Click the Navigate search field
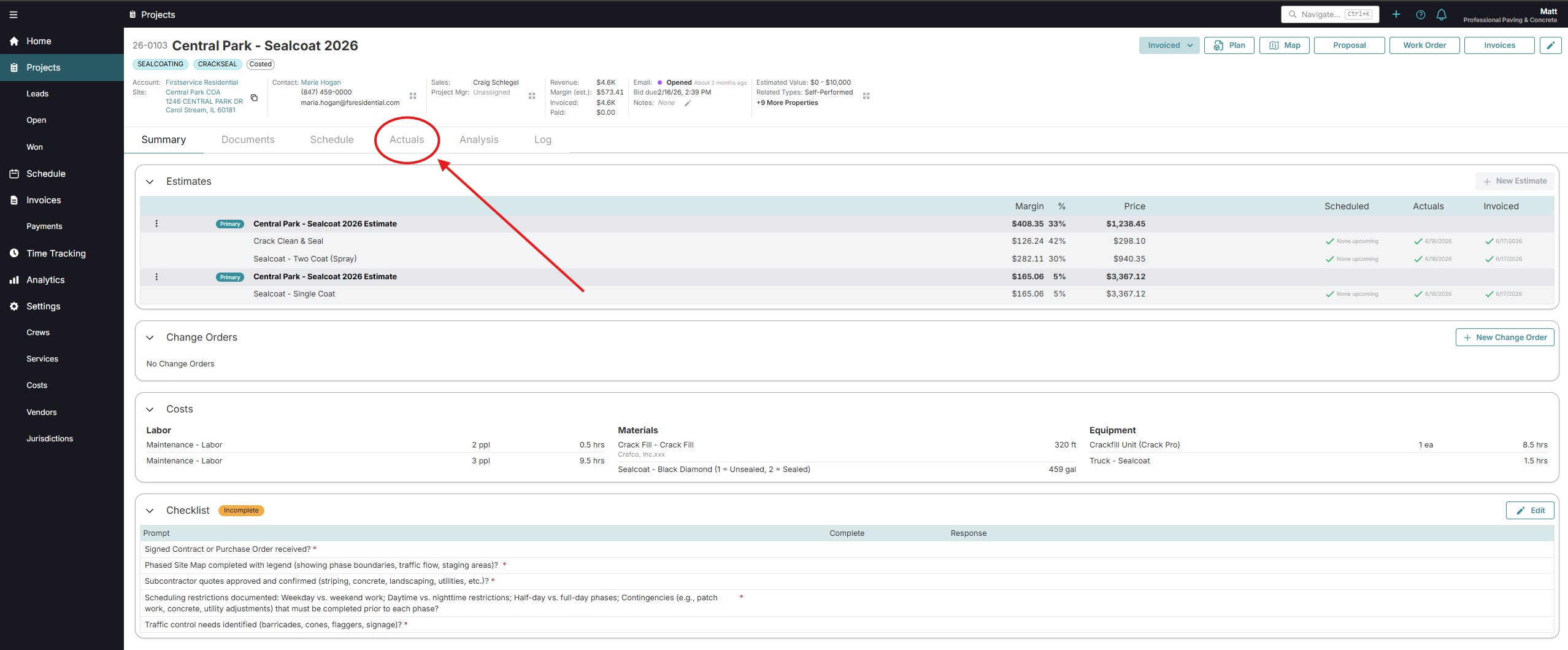The image size is (1568, 650). 1330,14
